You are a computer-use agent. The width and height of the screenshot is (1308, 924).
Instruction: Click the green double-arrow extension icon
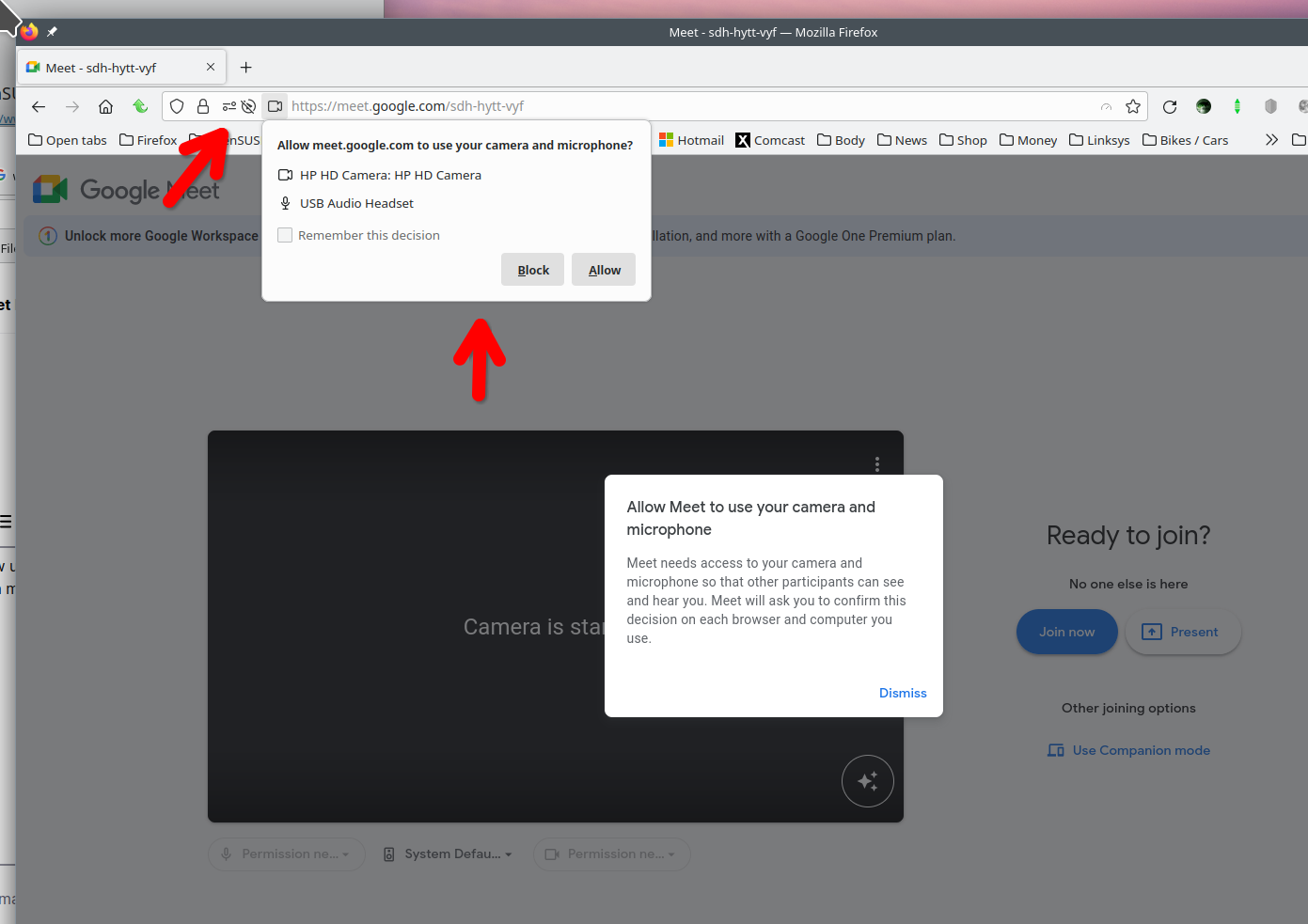coord(1237,106)
